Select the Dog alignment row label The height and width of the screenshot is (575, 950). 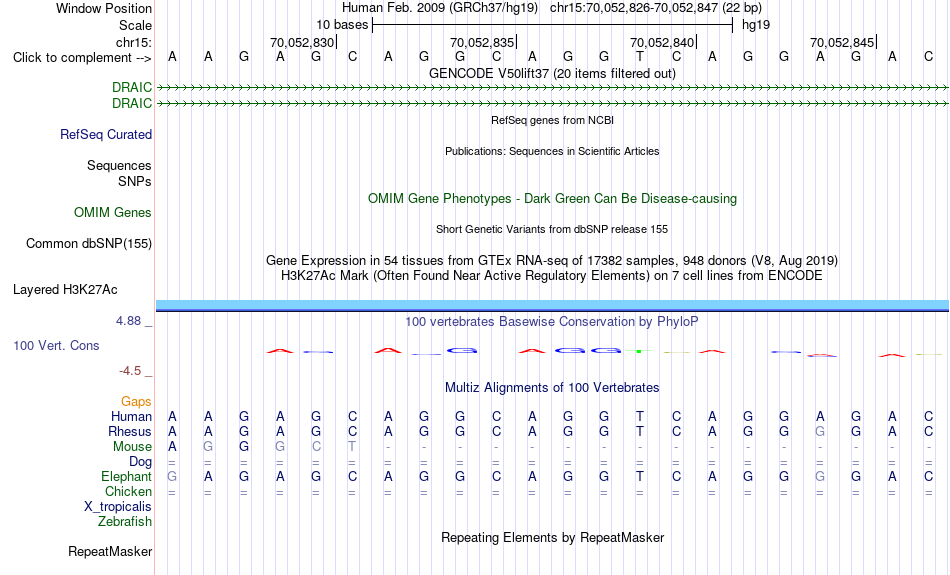140,462
